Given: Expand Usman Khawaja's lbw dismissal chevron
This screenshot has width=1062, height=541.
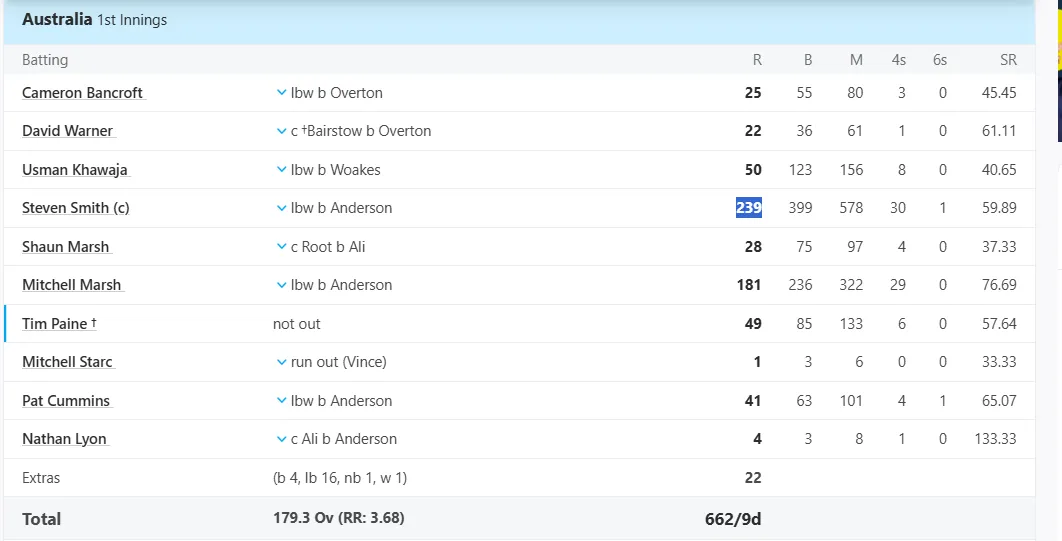Looking at the screenshot, I should (x=281, y=170).
